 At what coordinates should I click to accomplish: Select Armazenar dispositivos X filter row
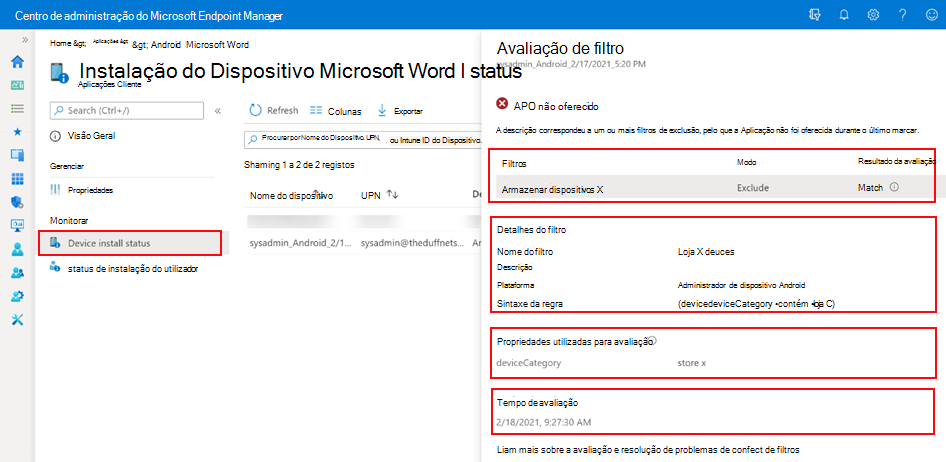click(716, 189)
